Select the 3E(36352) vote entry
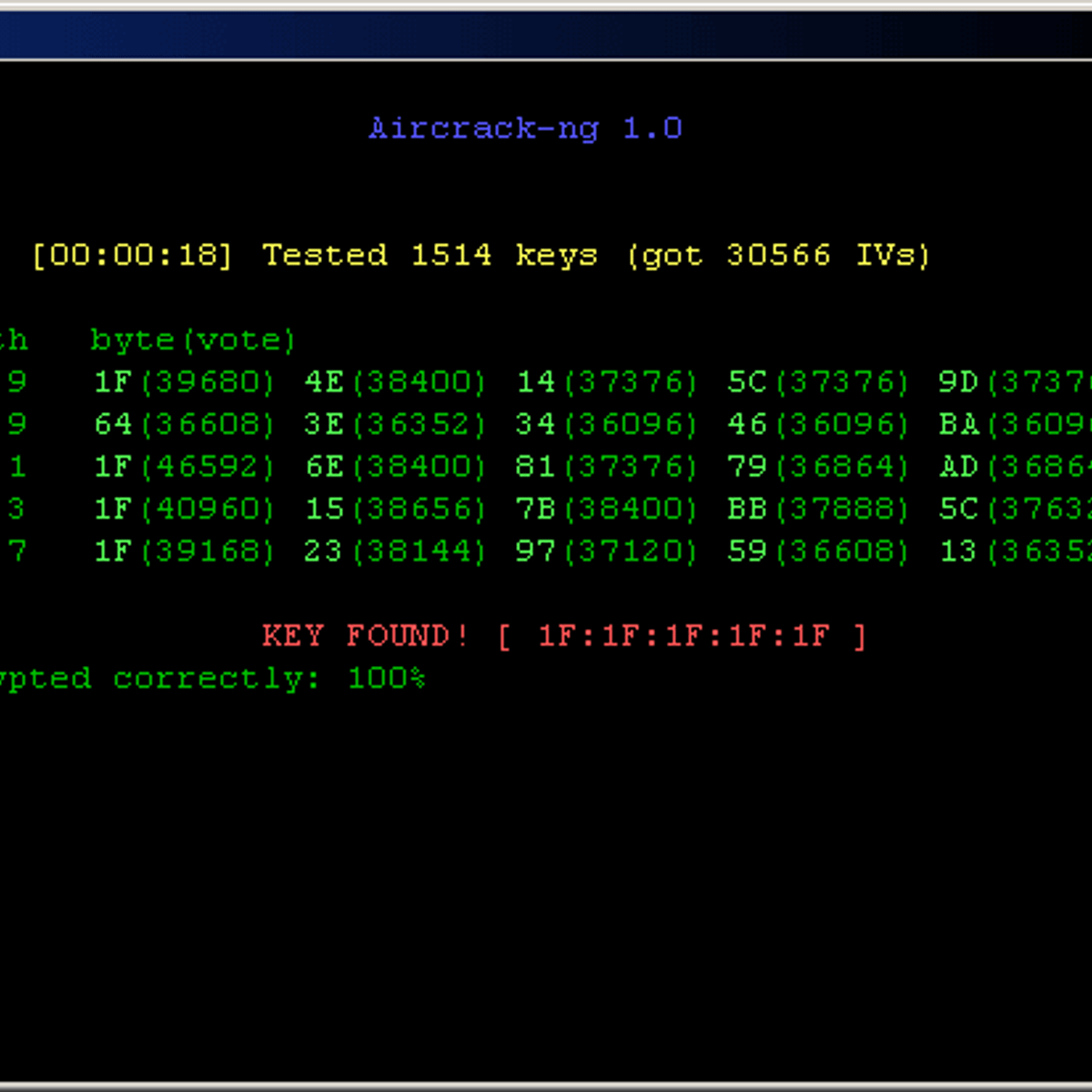The width and height of the screenshot is (1092, 1092). tap(395, 424)
